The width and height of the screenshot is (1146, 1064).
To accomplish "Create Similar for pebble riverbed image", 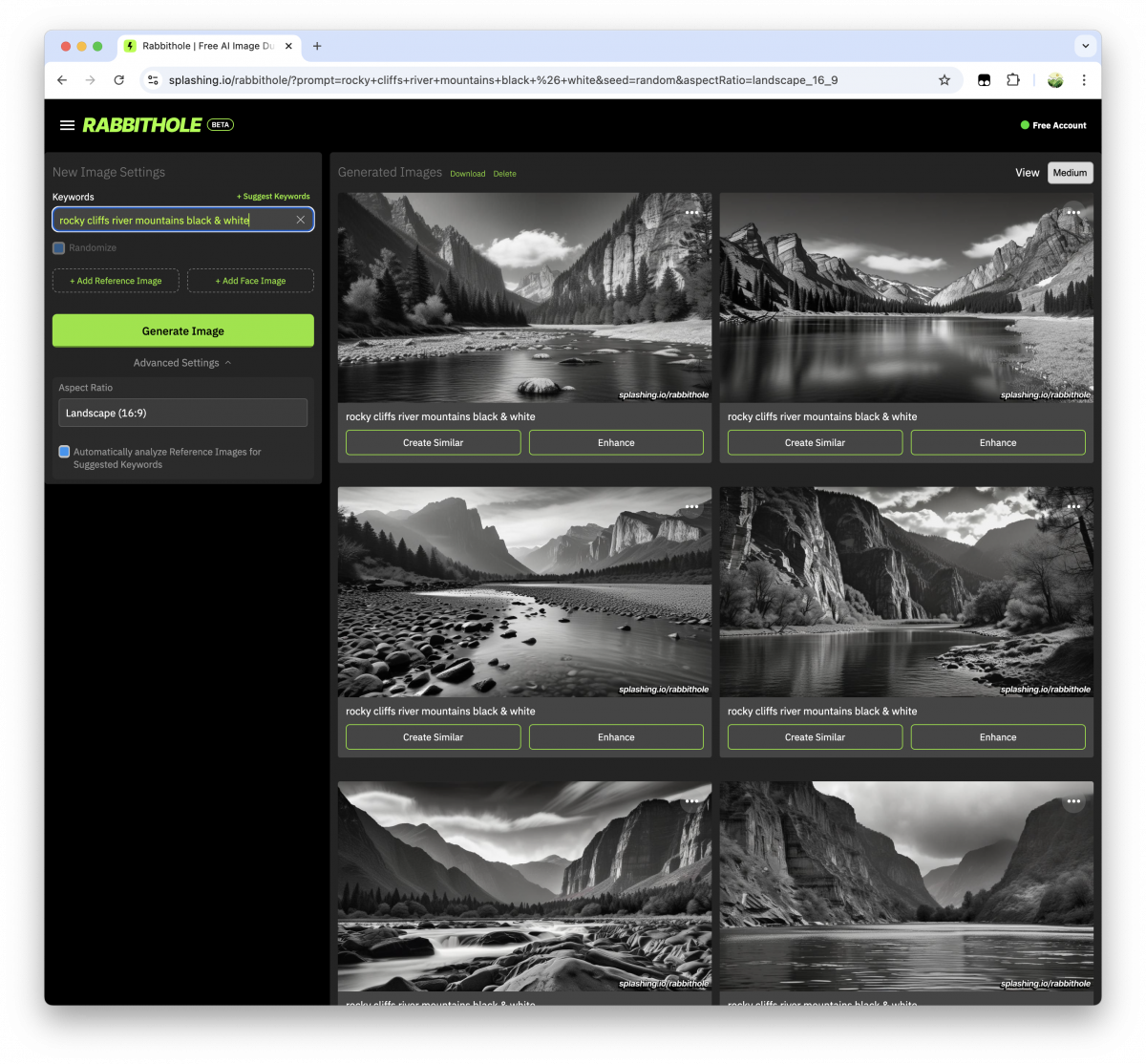I will (433, 737).
